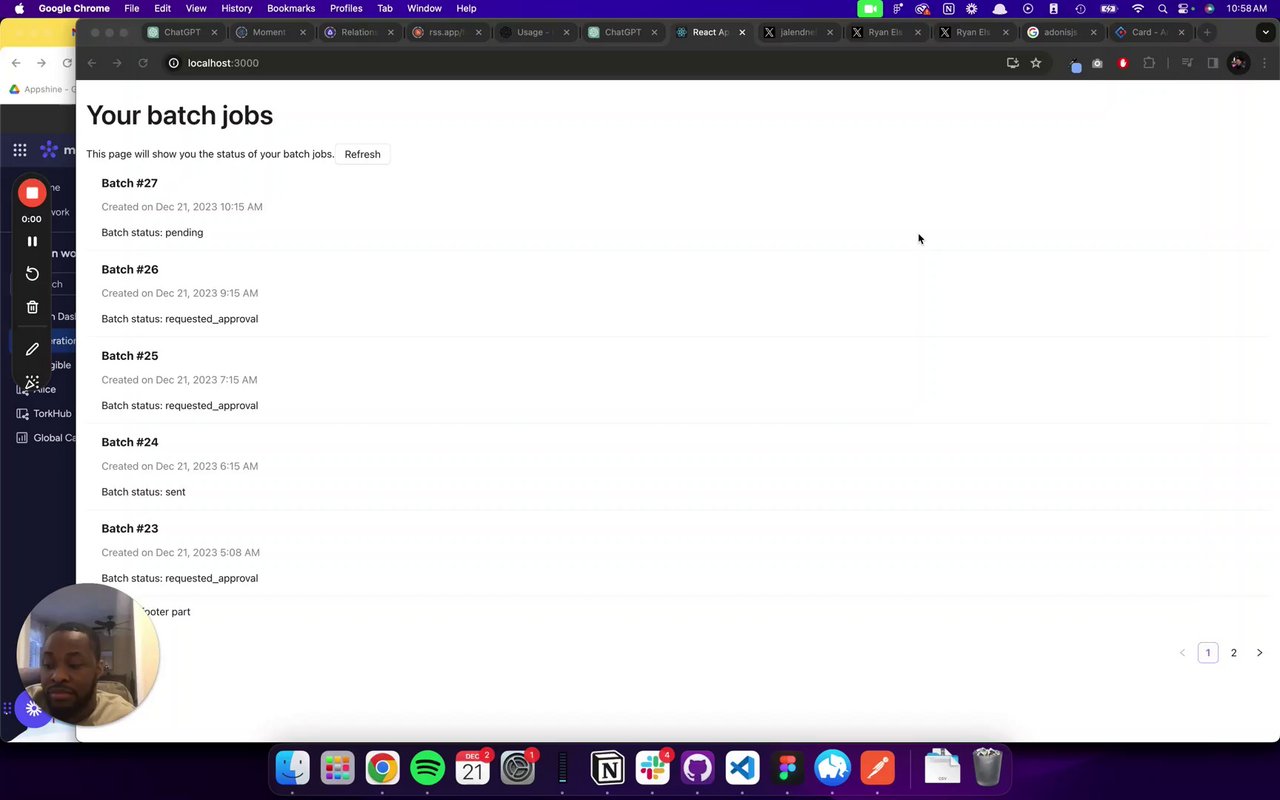Viewport: 1280px width, 800px height.
Task: Click the Refresh button
Action: coord(362,154)
